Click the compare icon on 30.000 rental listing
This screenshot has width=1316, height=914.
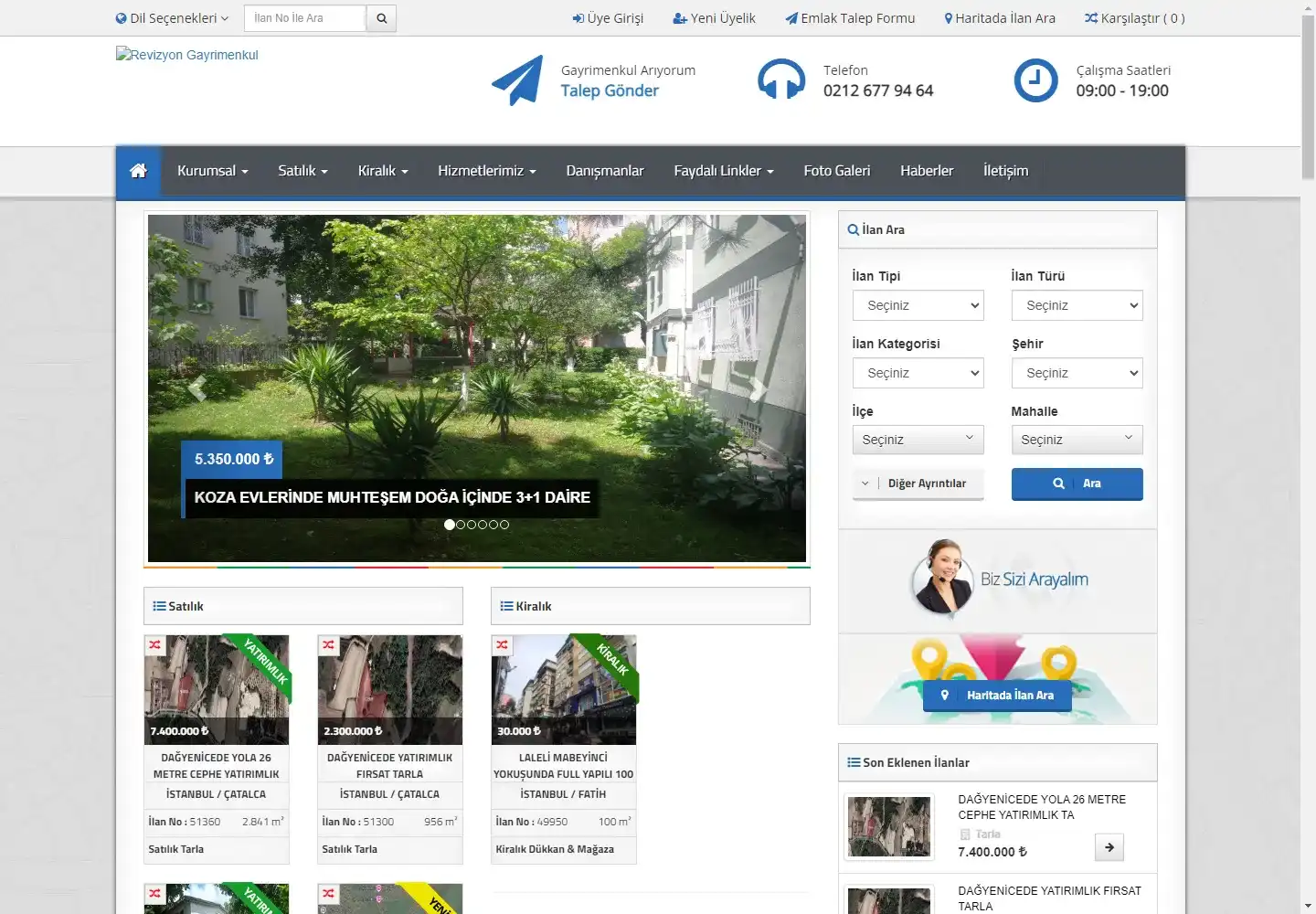coord(503,645)
